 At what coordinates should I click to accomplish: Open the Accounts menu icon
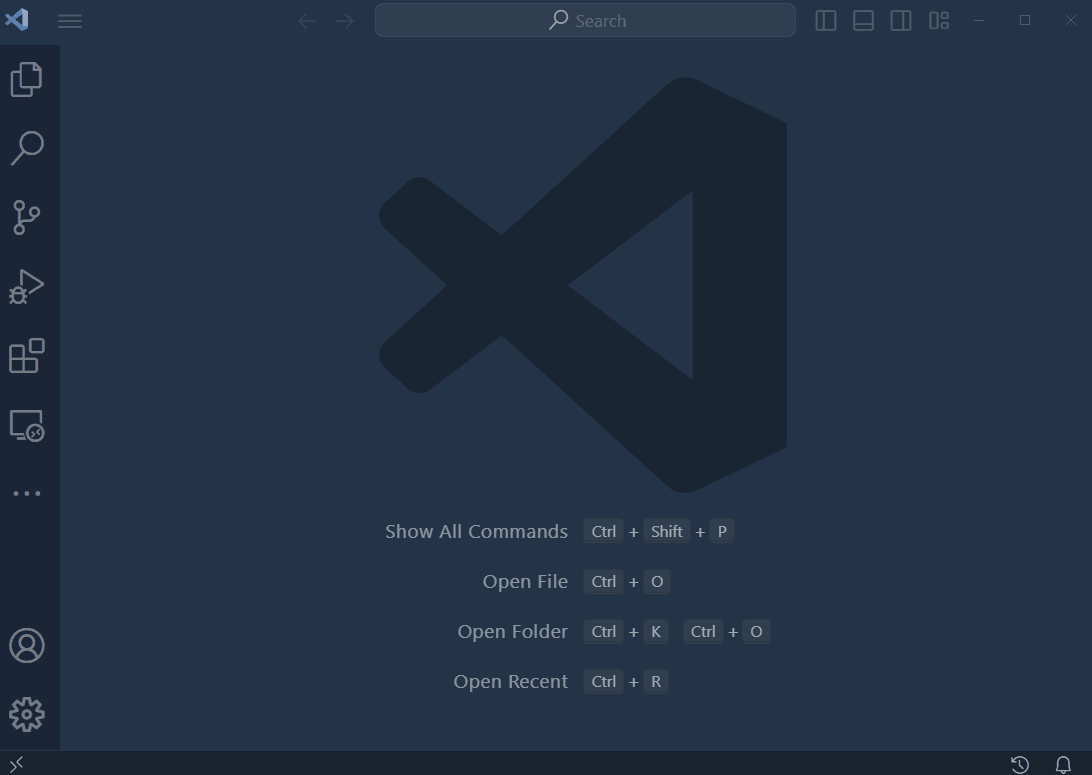click(27, 646)
